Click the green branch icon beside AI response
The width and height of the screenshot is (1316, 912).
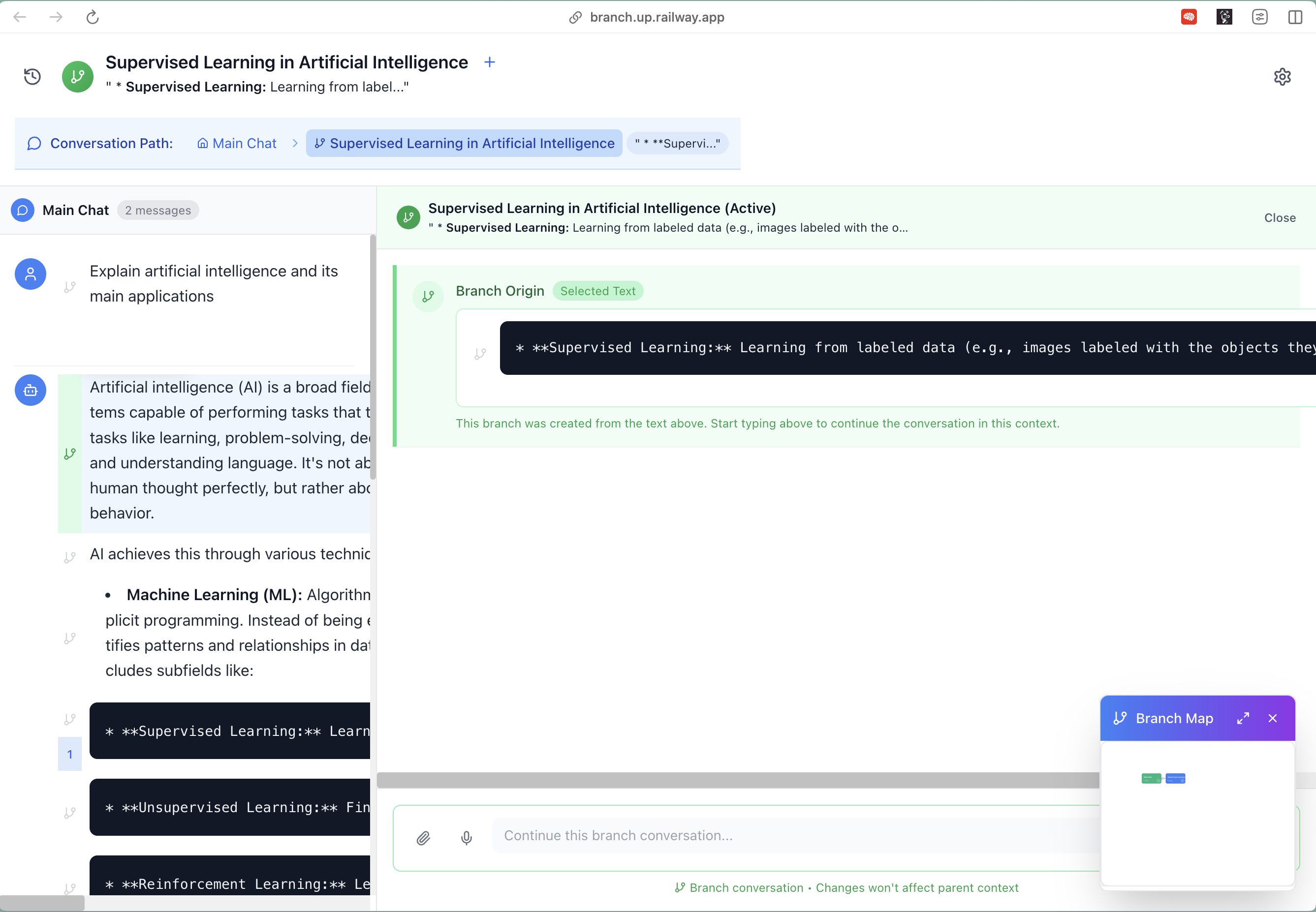(70, 454)
